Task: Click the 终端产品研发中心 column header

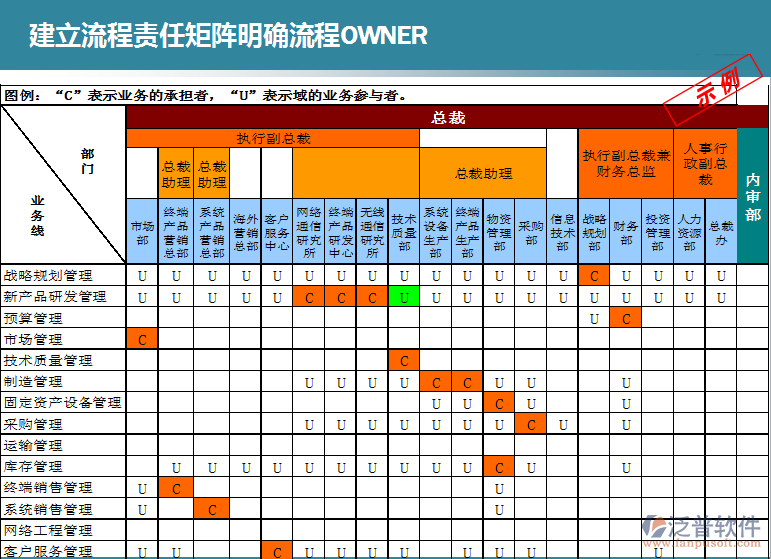Action: click(341, 231)
